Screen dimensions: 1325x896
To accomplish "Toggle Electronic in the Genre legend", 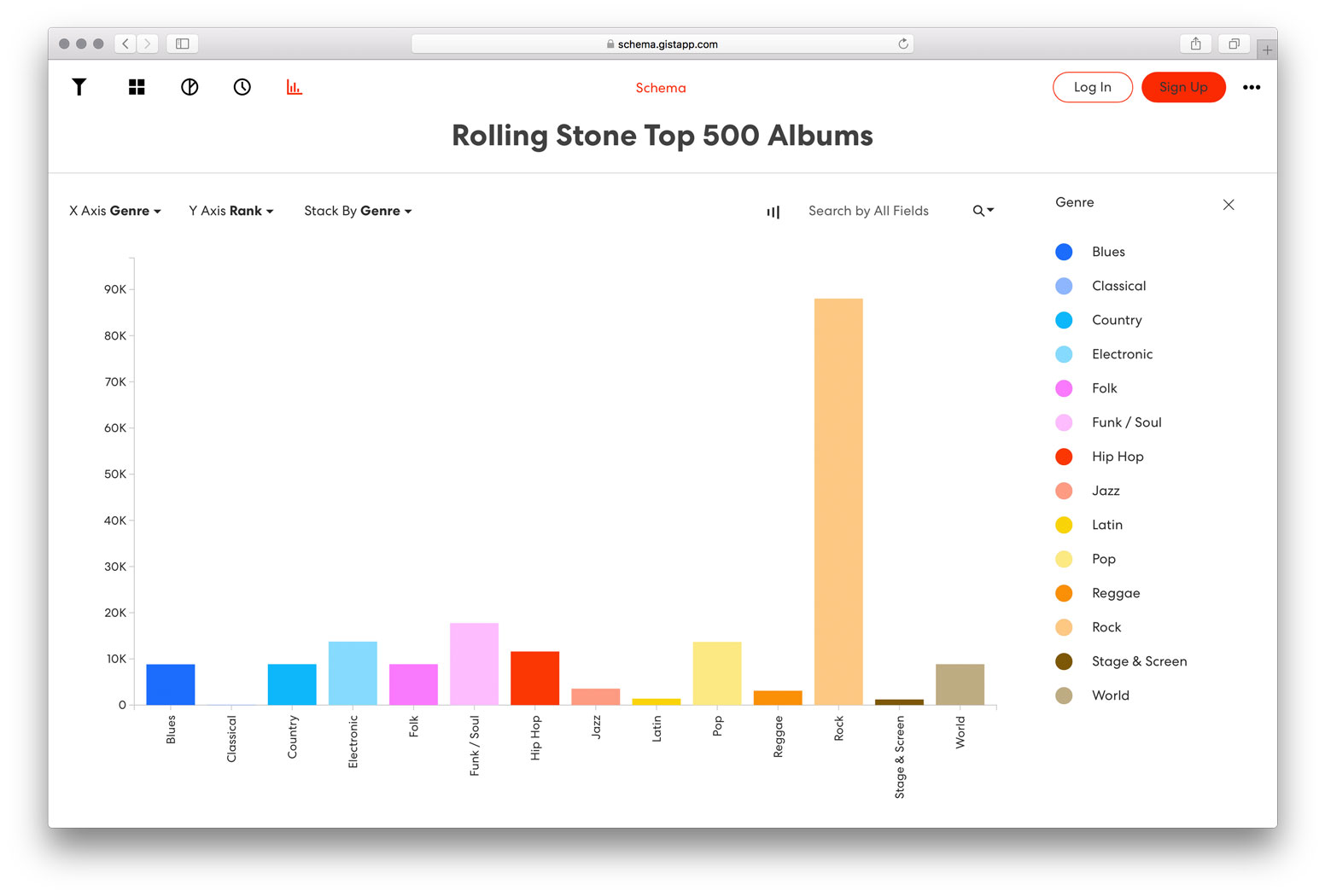I will pos(1104,354).
